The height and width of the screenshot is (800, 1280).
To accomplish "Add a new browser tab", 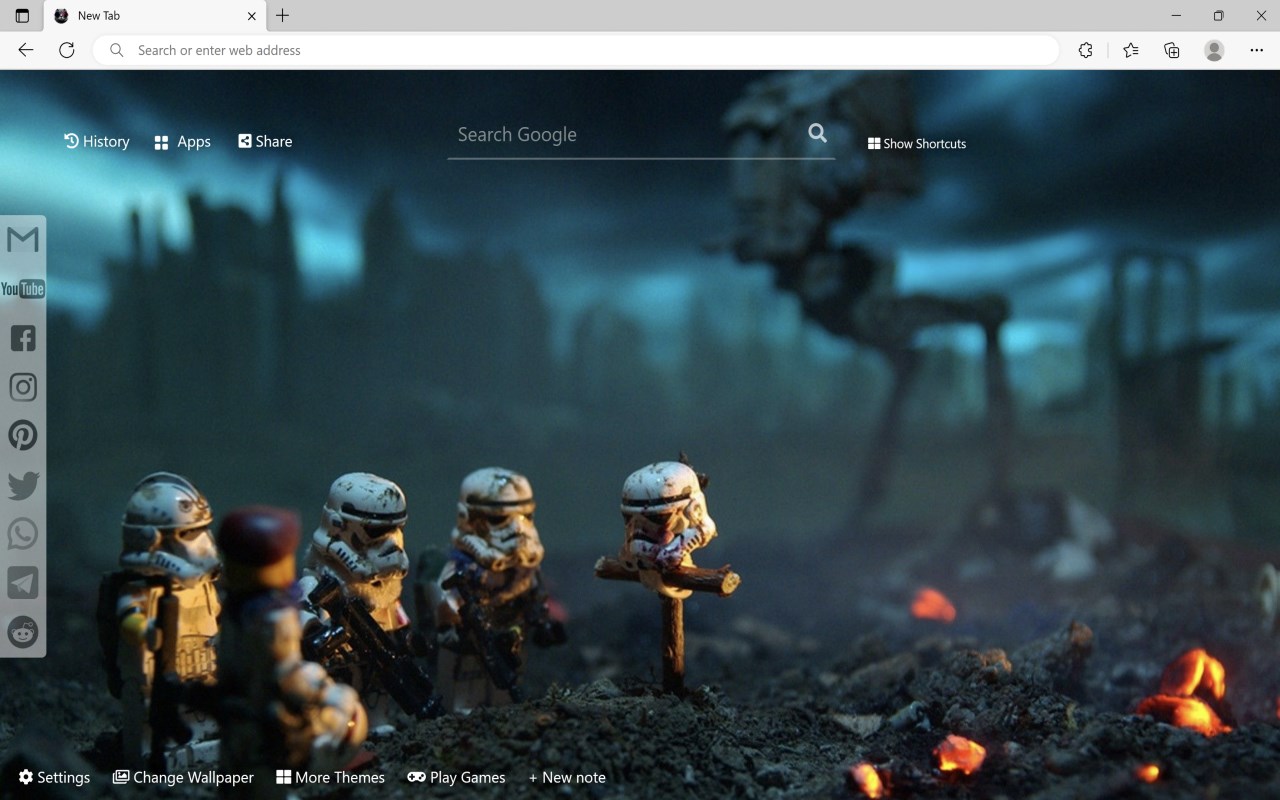I will [x=283, y=16].
